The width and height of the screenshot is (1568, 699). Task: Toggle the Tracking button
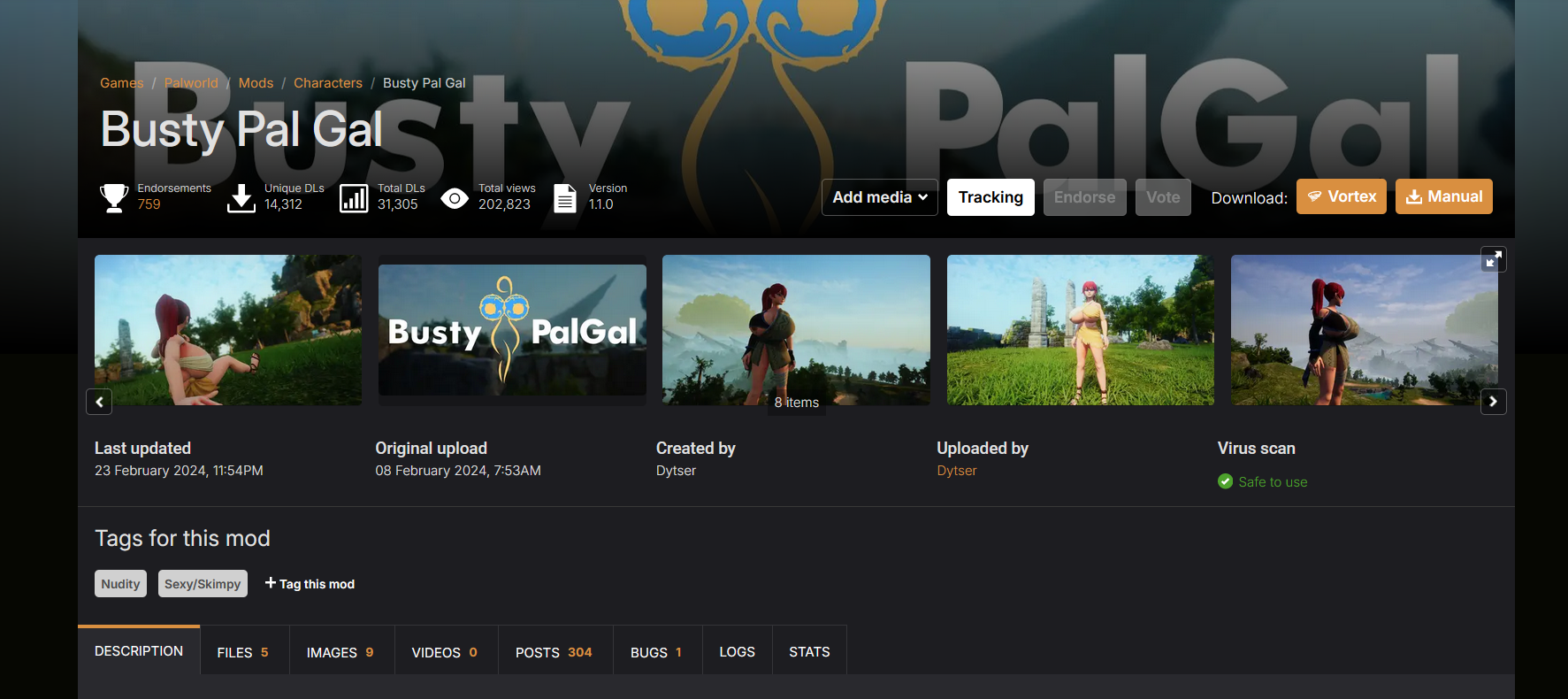tap(991, 197)
